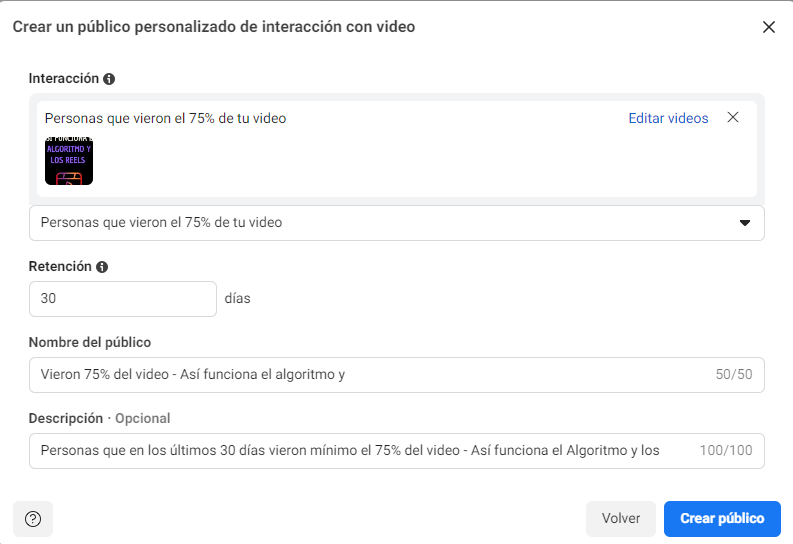This screenshot has width=793, height=544.
Task: Select the Algoritmo y los Reels video thumbnail
Action: tap(69, 160)
